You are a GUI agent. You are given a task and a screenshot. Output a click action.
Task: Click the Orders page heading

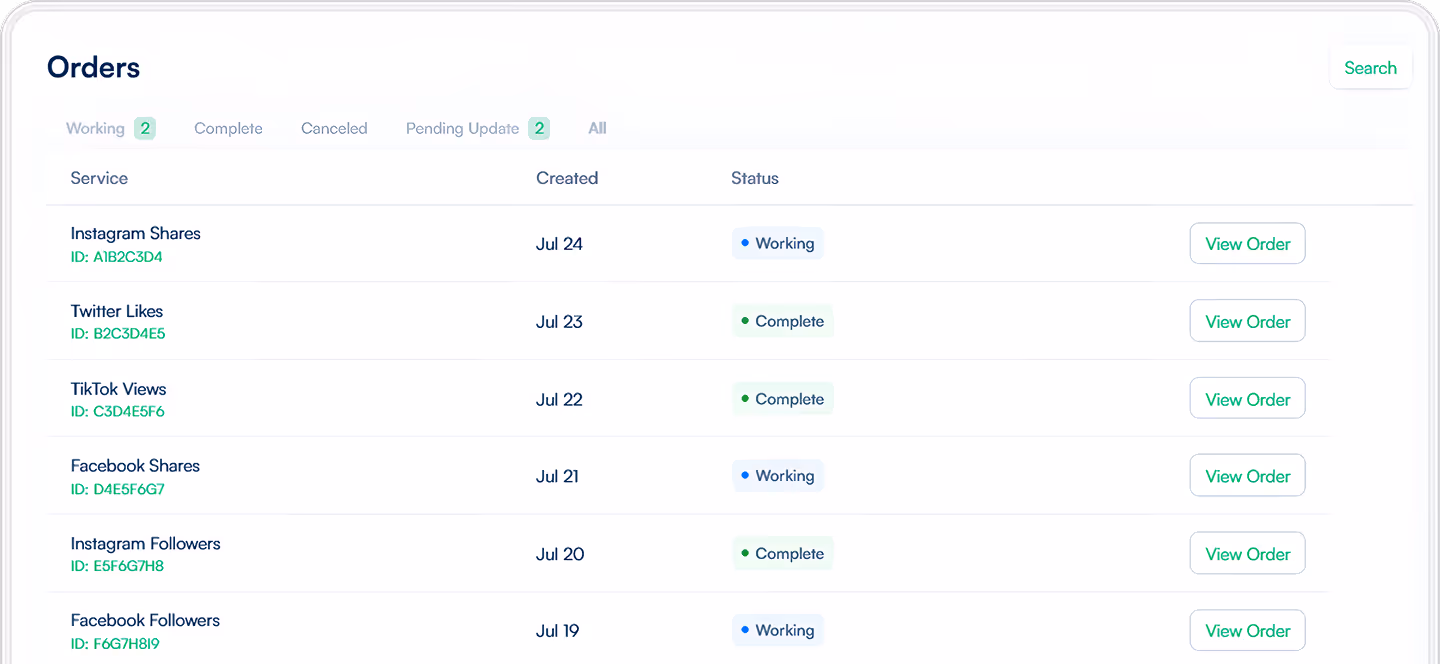(x=94, y=67)
